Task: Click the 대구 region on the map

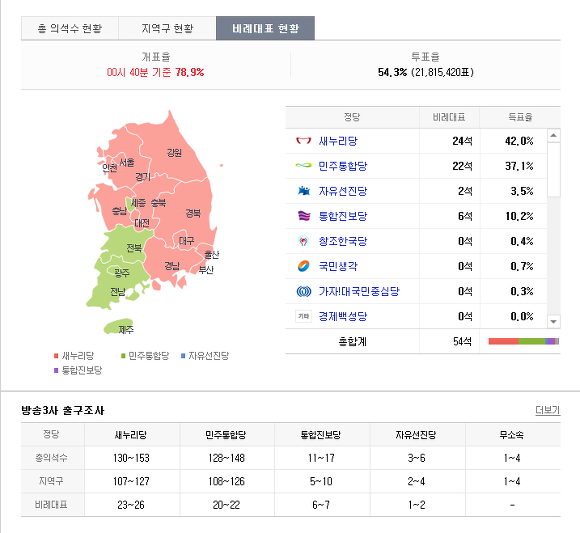Action: click(x=186, y=241)
